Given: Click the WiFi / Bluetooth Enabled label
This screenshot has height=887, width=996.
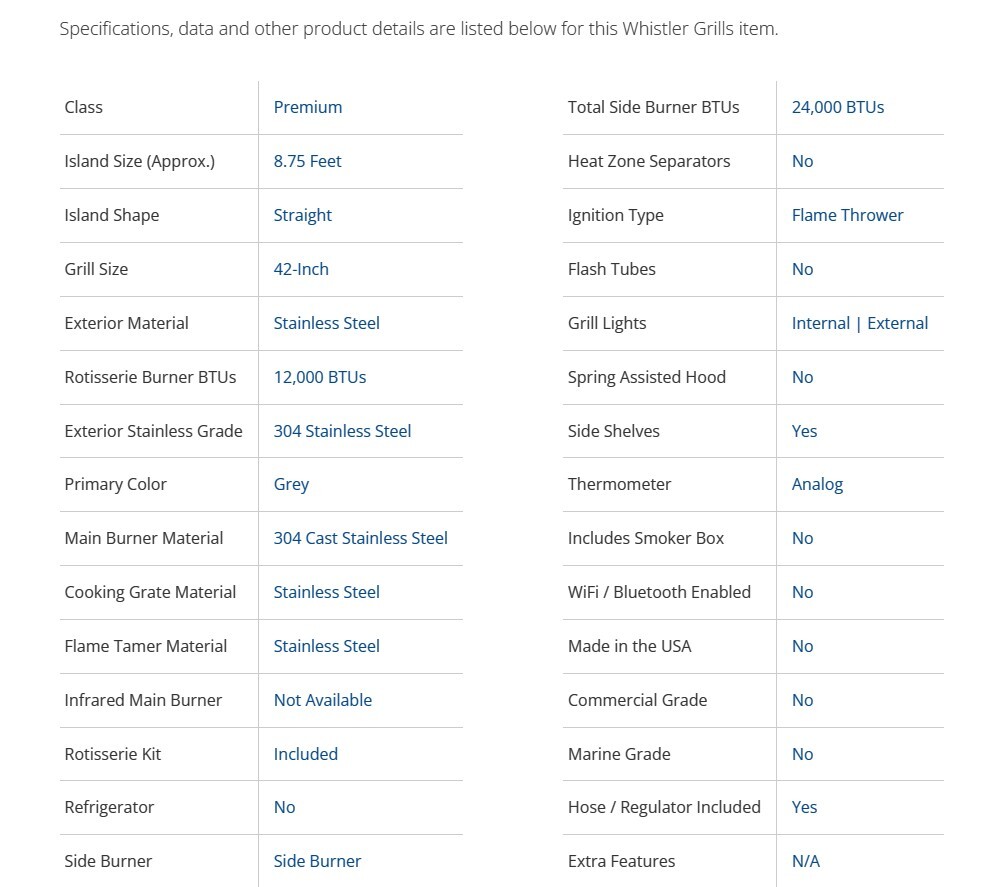Looking at the screenshot, I should coord(658,592).
